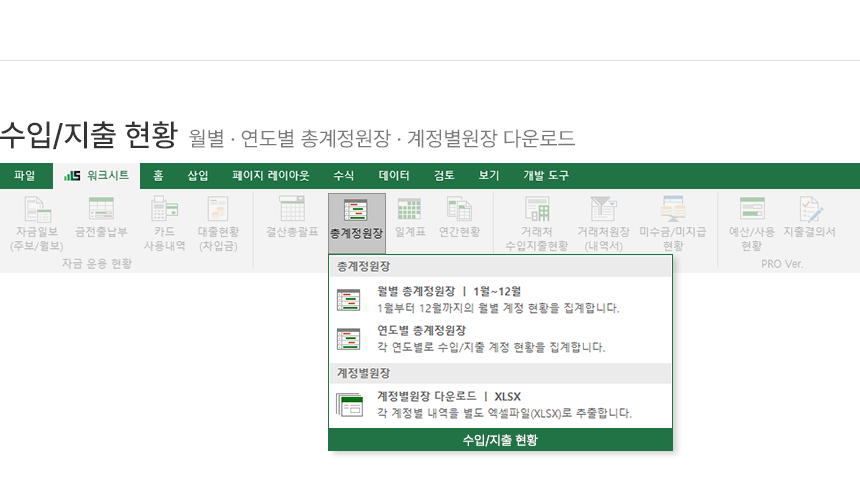Open the 페이지 레이아웃 ribbon tab
The height and width of the screenshot is (495, 860).
point(271,176)
